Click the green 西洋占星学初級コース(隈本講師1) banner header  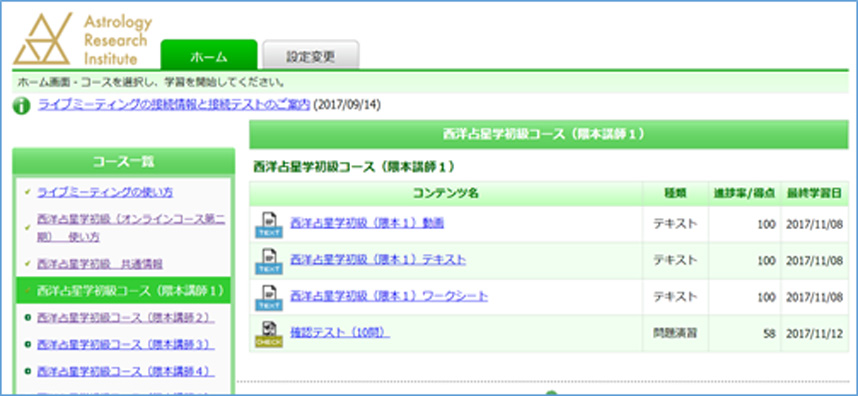click(549, 135)
